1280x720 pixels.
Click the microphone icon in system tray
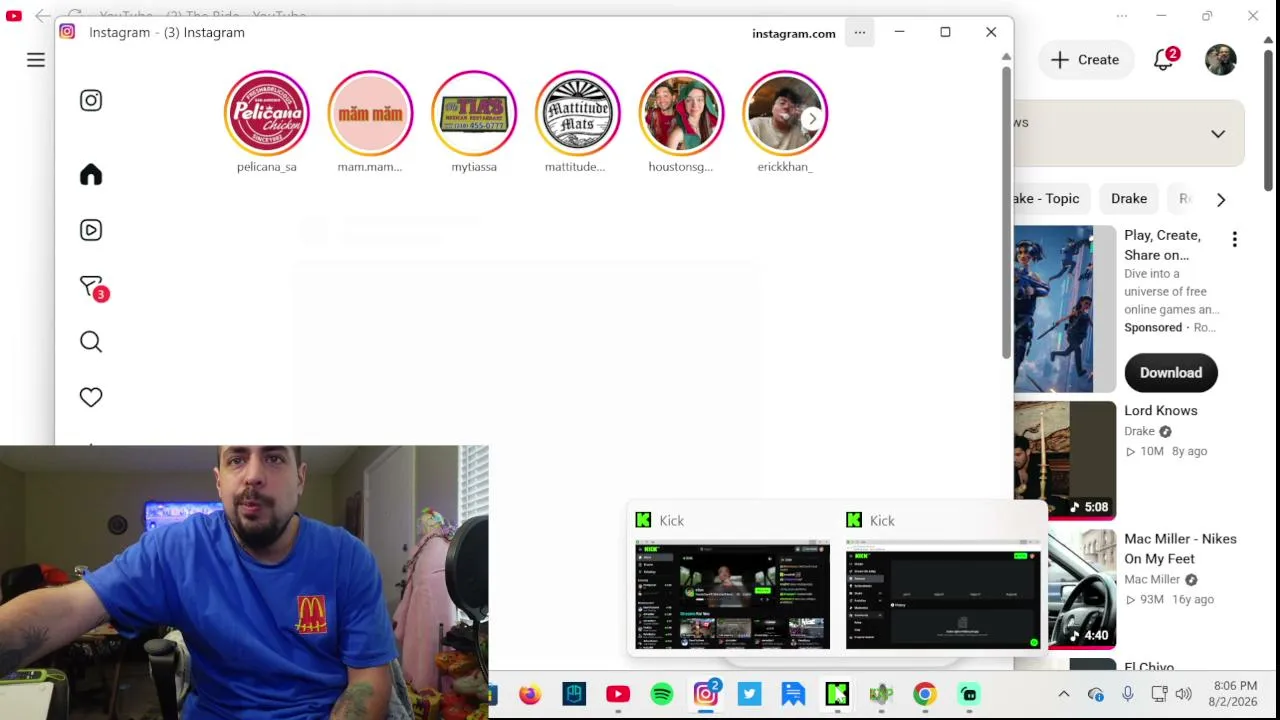point(1128,694)
